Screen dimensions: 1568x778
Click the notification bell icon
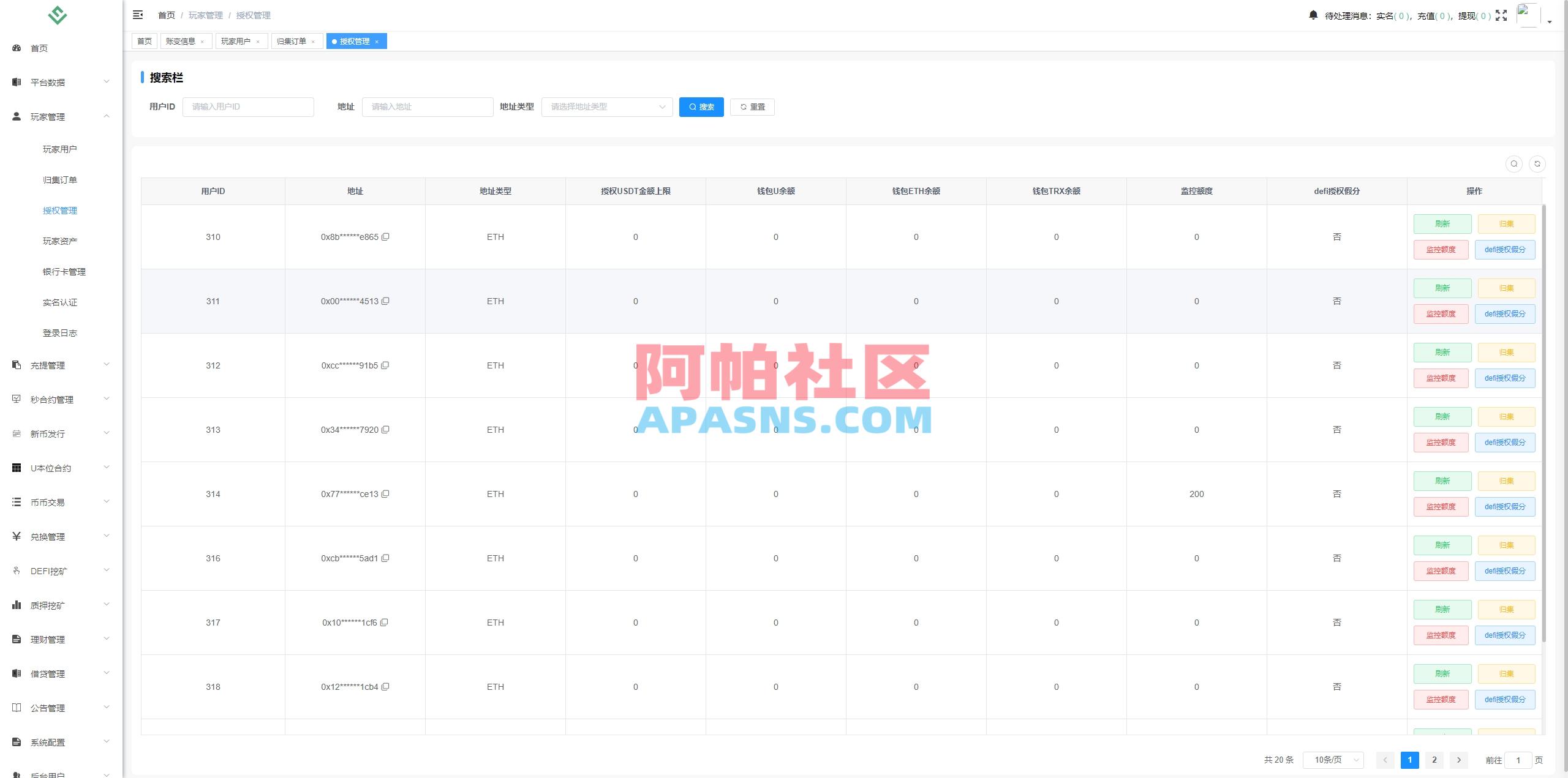(x=1313, y=15)
